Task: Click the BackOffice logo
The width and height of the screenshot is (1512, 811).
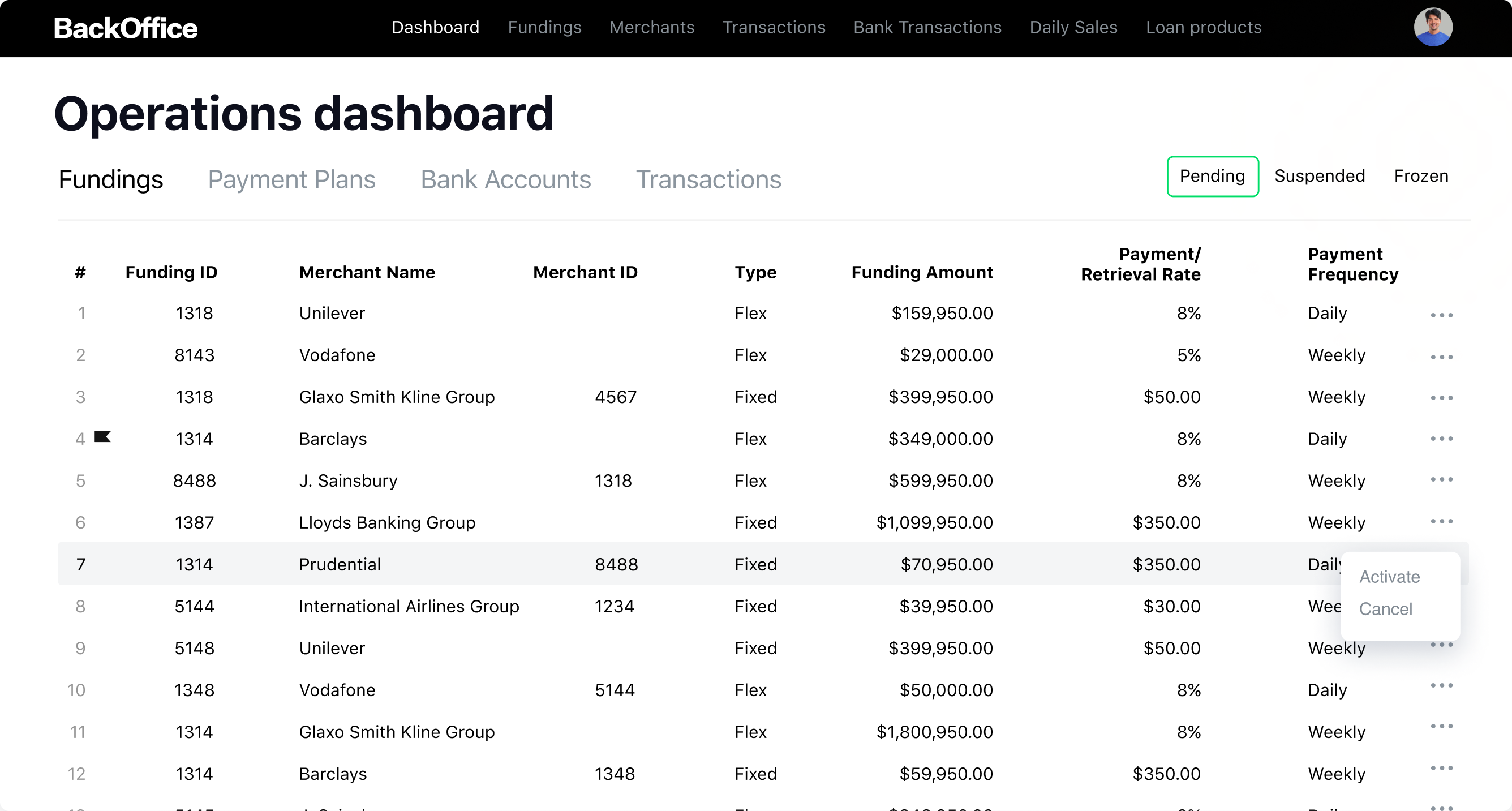Action: [126, 28]
